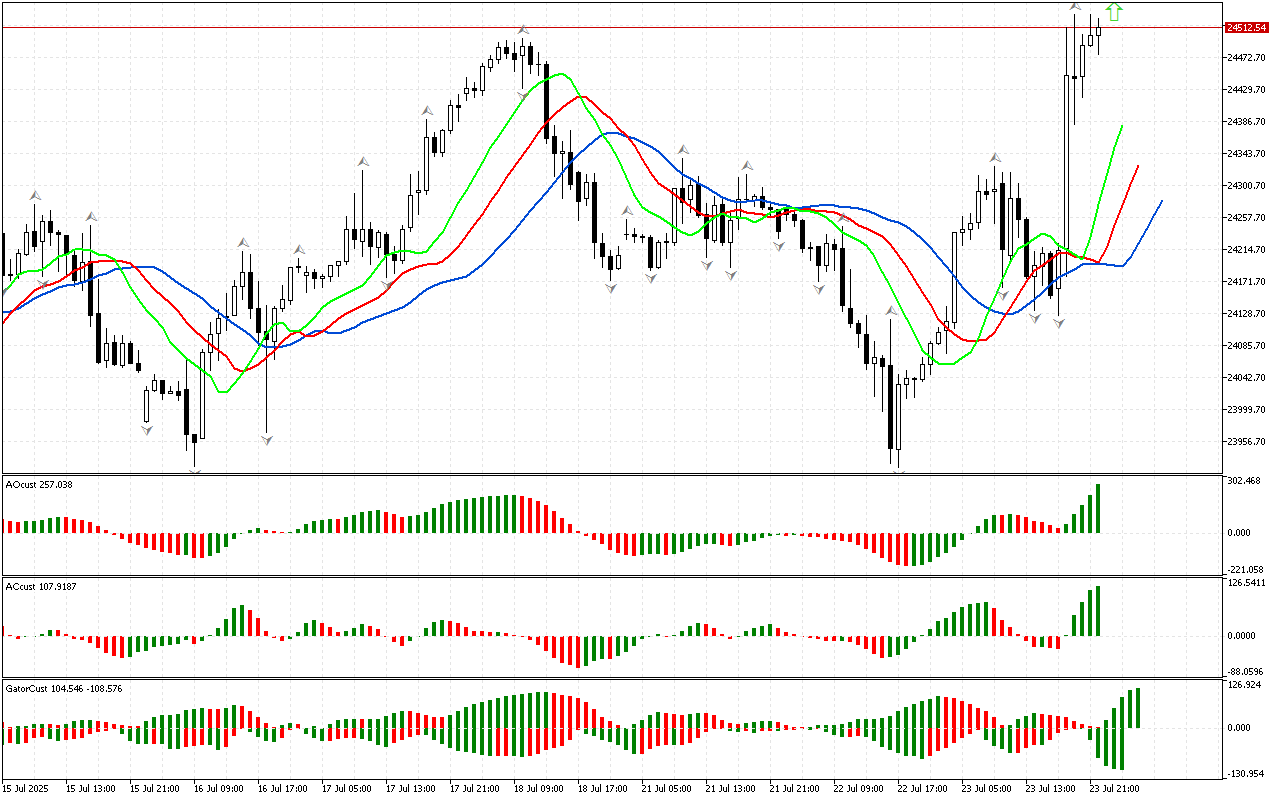
Task: Click the 23956.70 price level on the axis
Action: click(x=1246, y=442)
